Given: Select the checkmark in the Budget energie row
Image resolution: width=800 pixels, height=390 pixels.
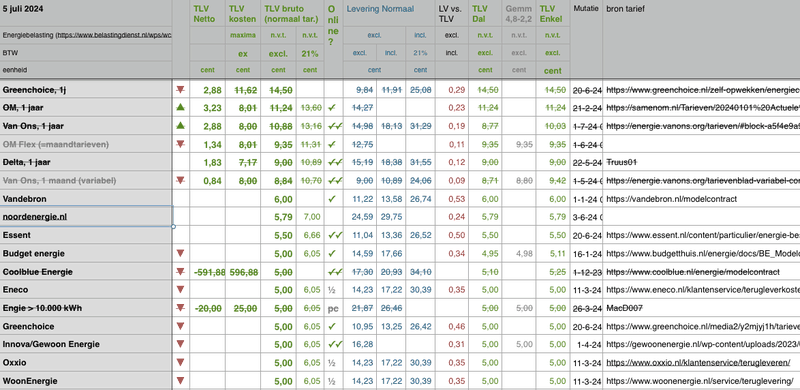Looking at the screenshot, I should point(332,253).
